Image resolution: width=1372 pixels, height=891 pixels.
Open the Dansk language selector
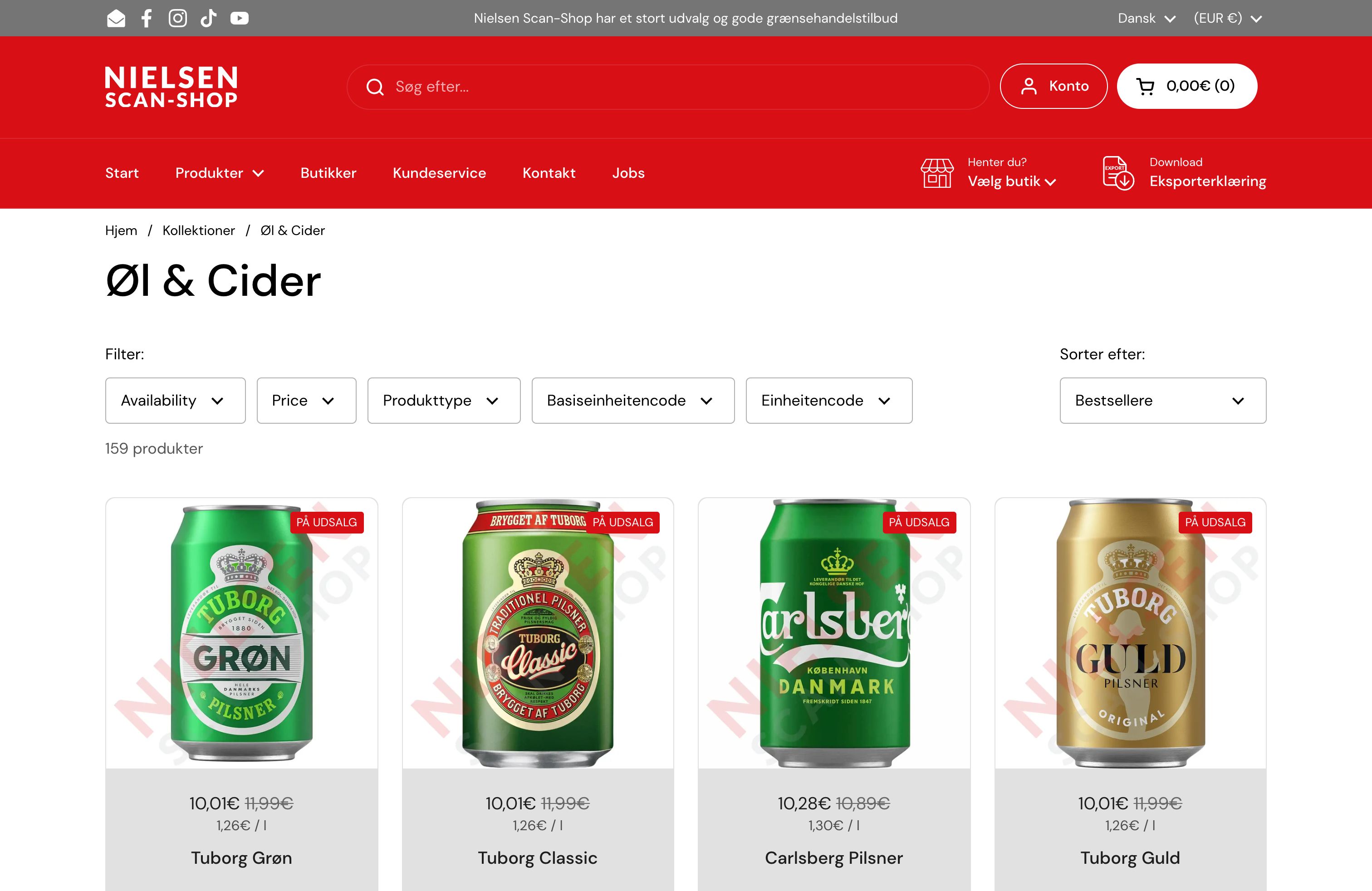1146,19
